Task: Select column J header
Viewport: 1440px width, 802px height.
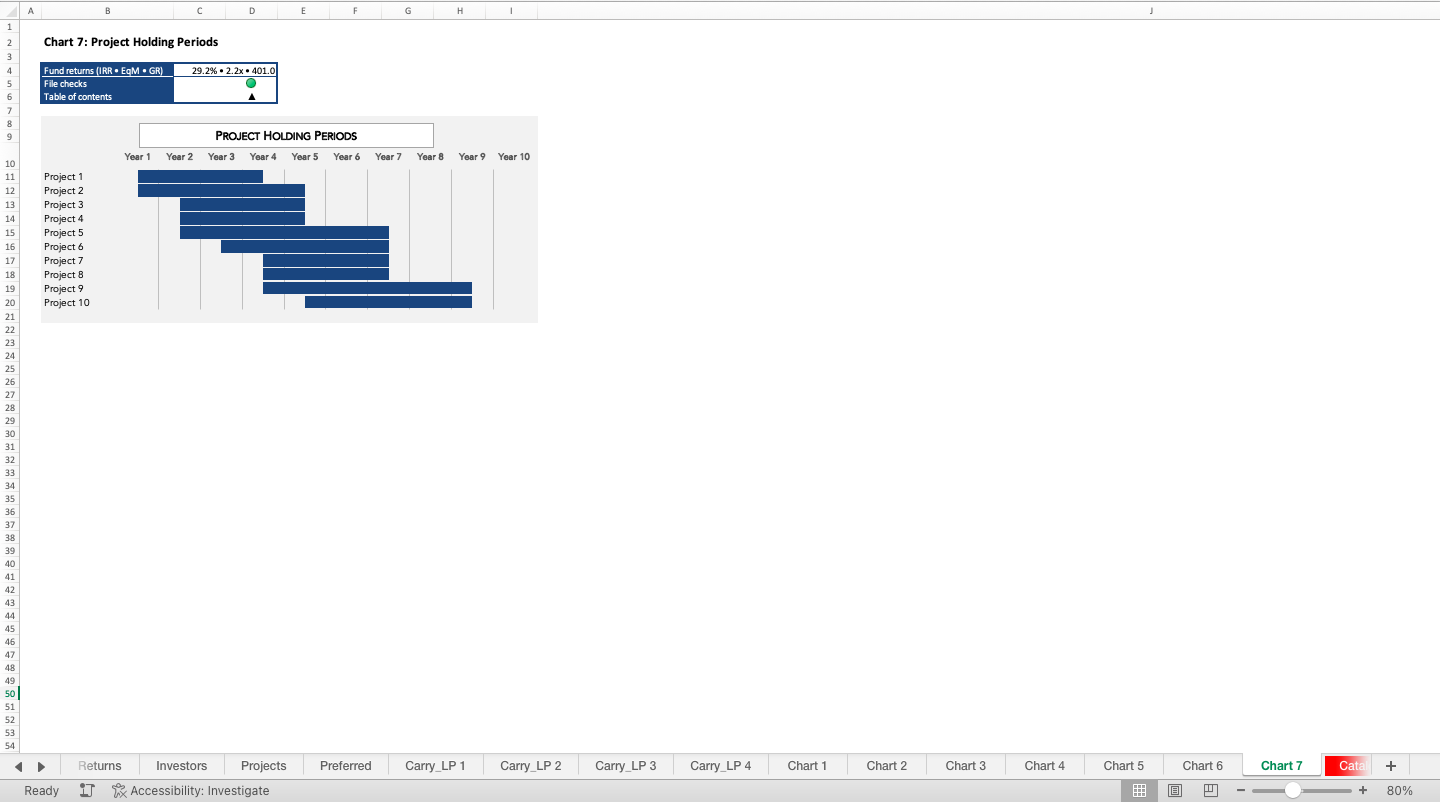Action: pos(1151,10)
